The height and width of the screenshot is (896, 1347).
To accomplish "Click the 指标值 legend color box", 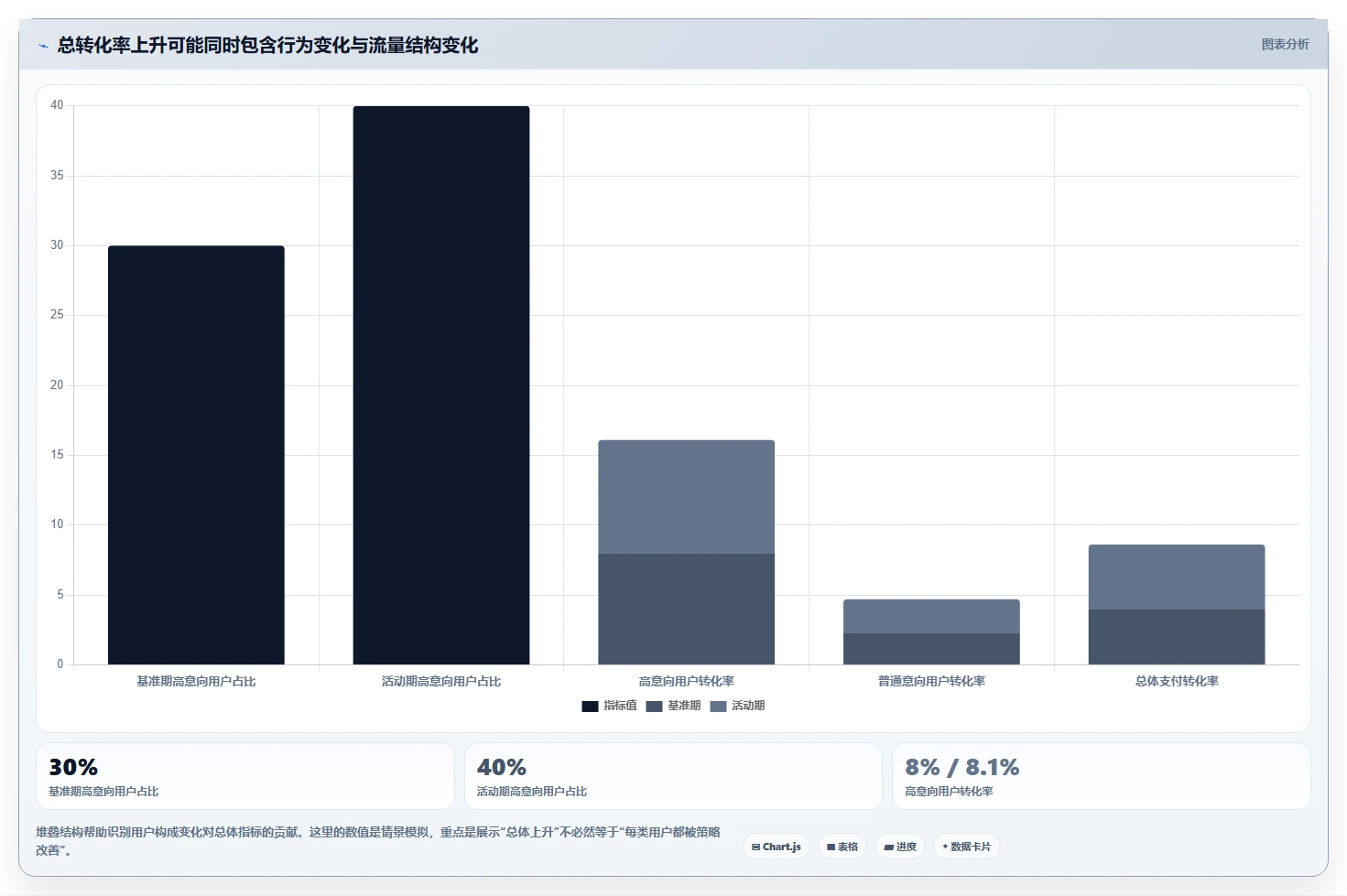I will click(590, 707).
